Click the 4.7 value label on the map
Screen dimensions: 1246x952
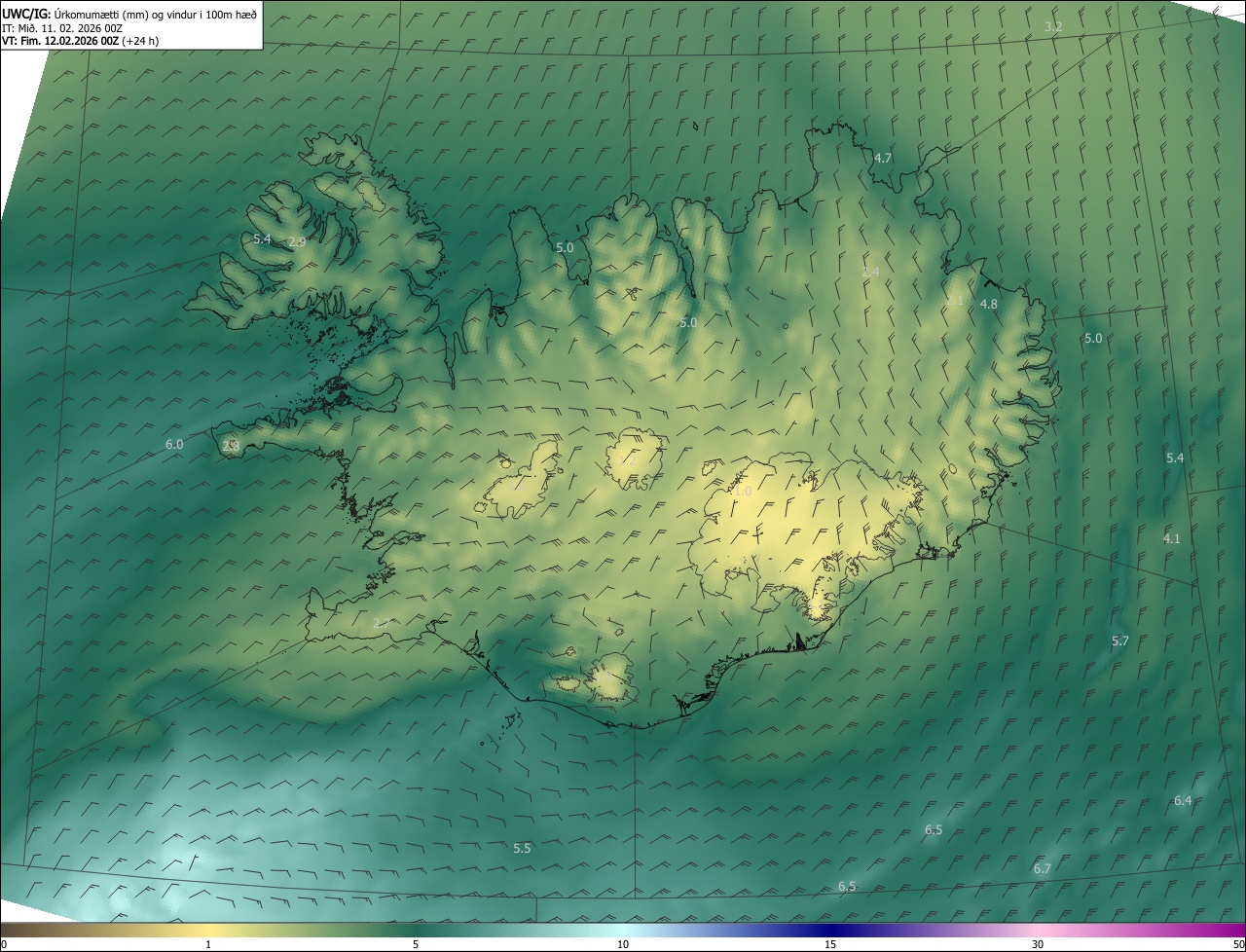883,158
